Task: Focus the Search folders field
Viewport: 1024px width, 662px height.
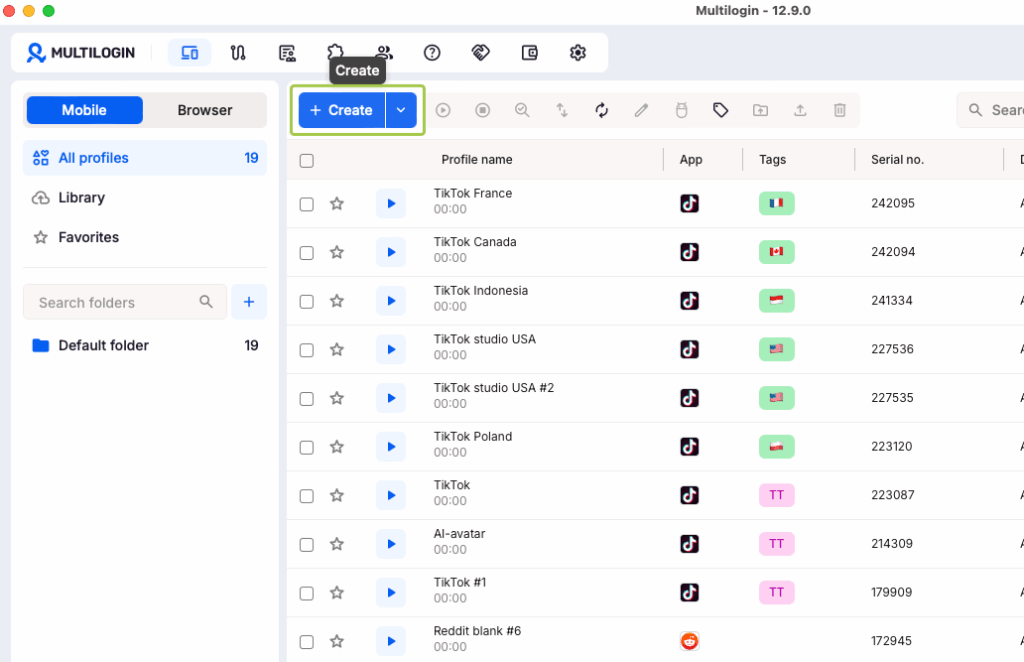Action: [125, 302]
